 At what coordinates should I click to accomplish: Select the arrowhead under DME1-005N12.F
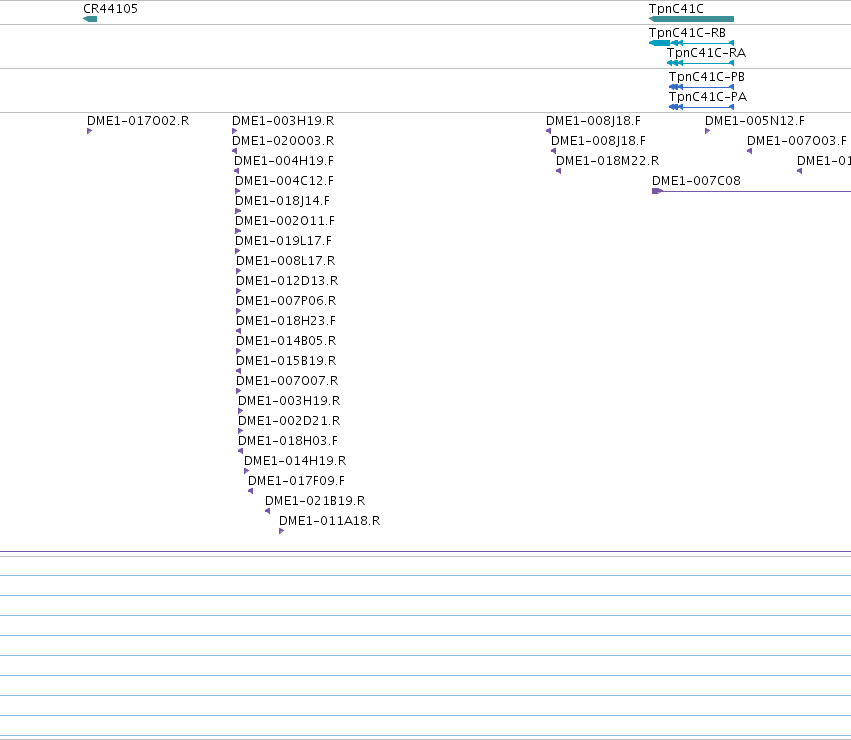[708, 131]
